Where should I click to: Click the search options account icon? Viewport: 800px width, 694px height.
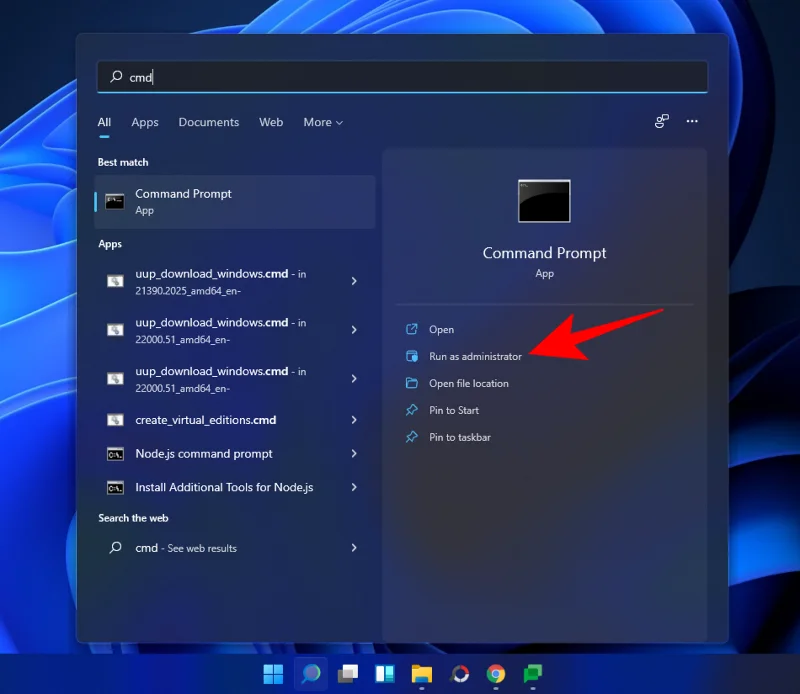(x=661, y=121)
